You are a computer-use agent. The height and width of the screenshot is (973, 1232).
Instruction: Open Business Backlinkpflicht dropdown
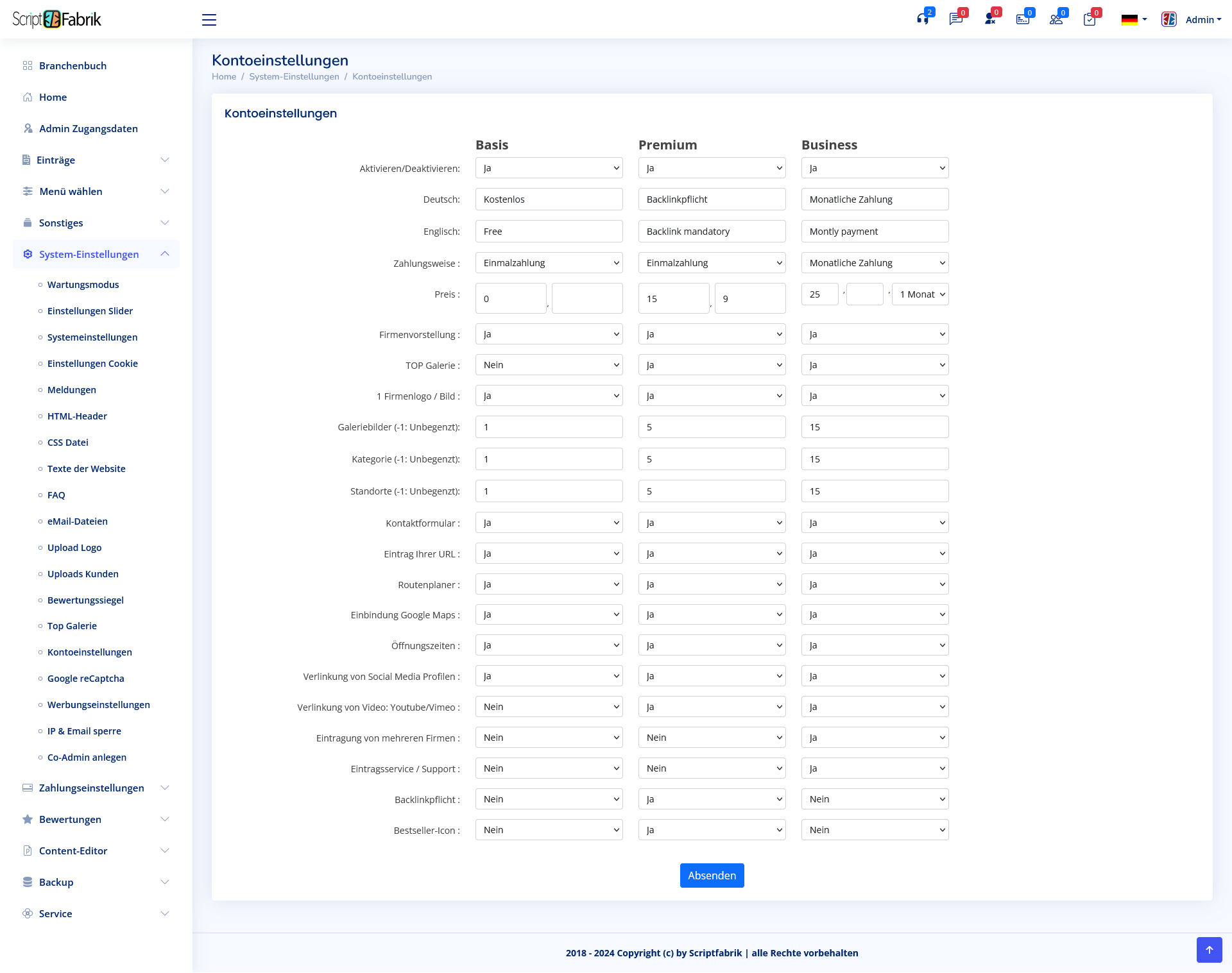click(x=875, y=799)
